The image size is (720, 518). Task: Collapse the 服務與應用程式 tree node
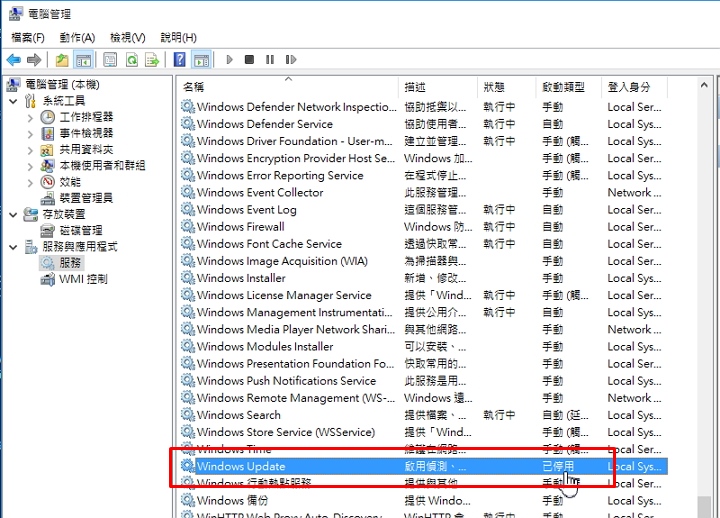[13, 247]
